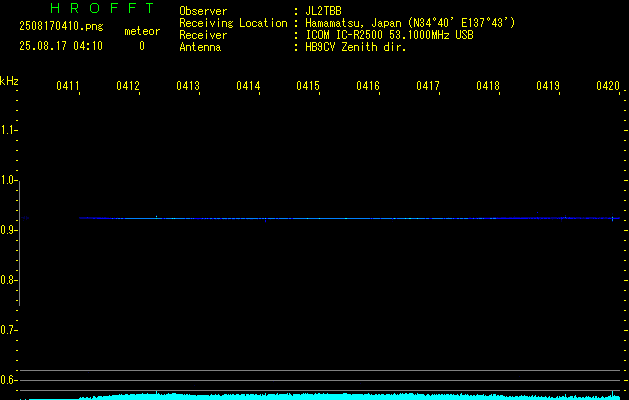Click the 0.7 kHz axis label

click(8, 330)
